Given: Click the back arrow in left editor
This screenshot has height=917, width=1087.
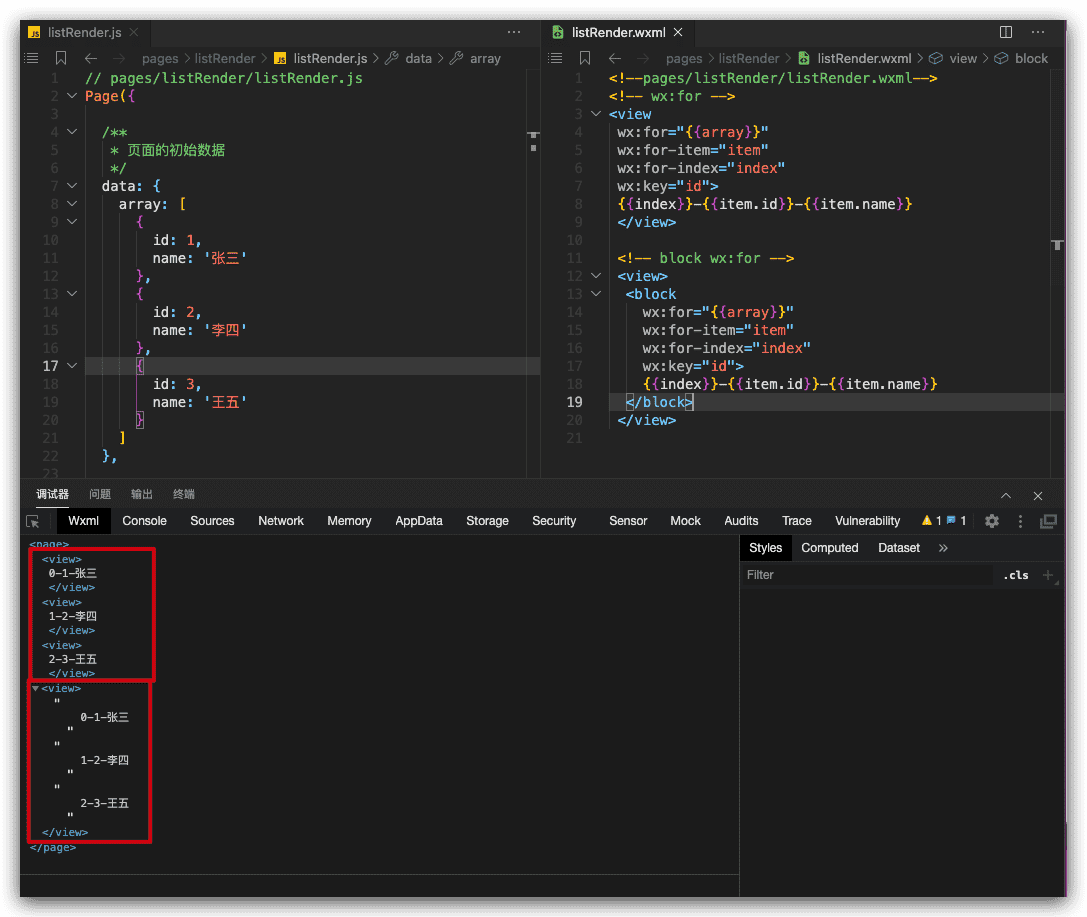Looking at the screenshot, I should click(91, 58).
